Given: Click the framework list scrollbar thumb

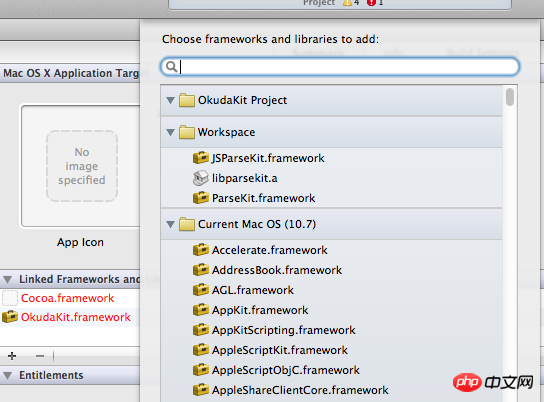Looking at the screenshot, I should click(x=510, y=97).
